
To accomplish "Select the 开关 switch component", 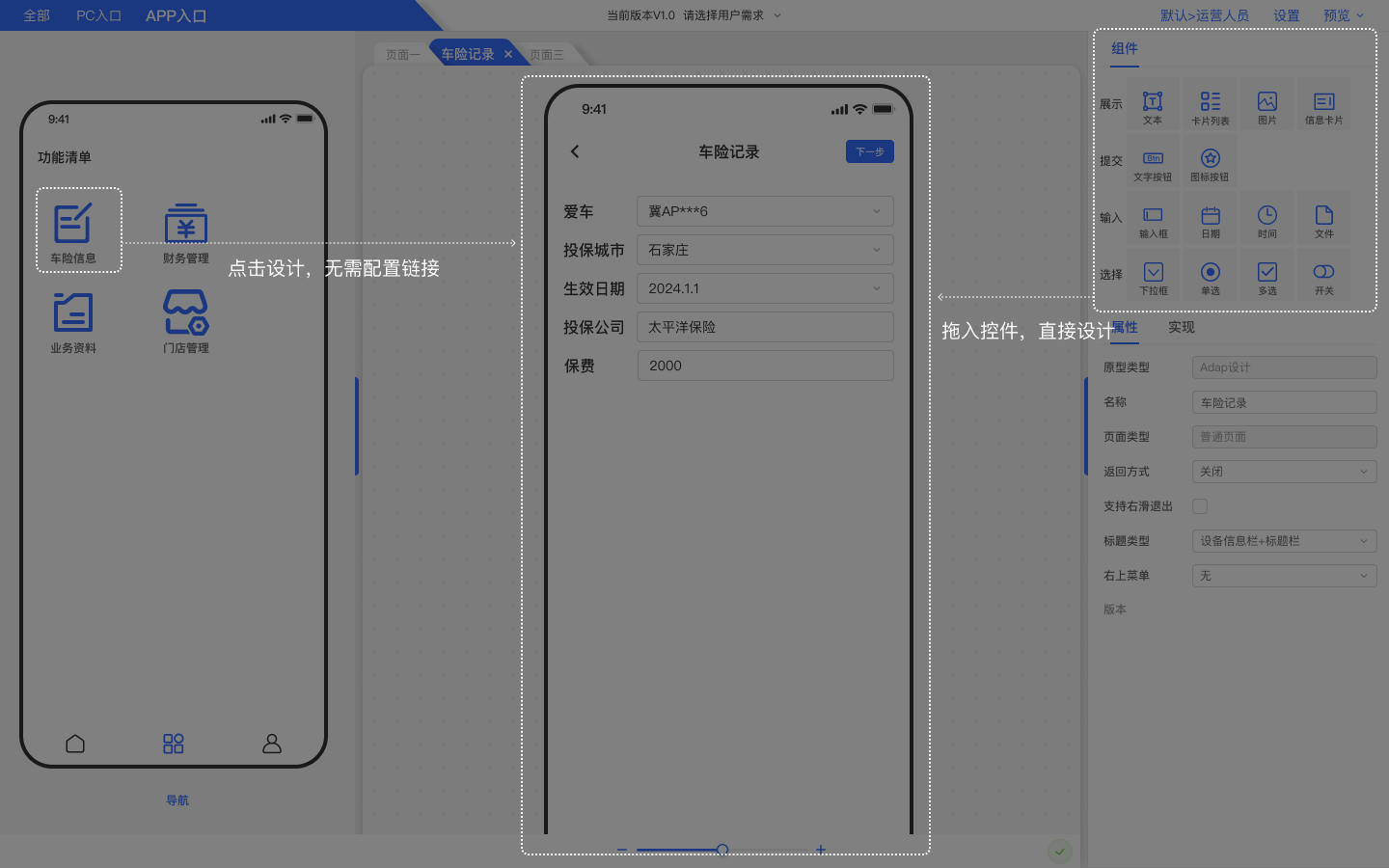I will [1323, 275].
